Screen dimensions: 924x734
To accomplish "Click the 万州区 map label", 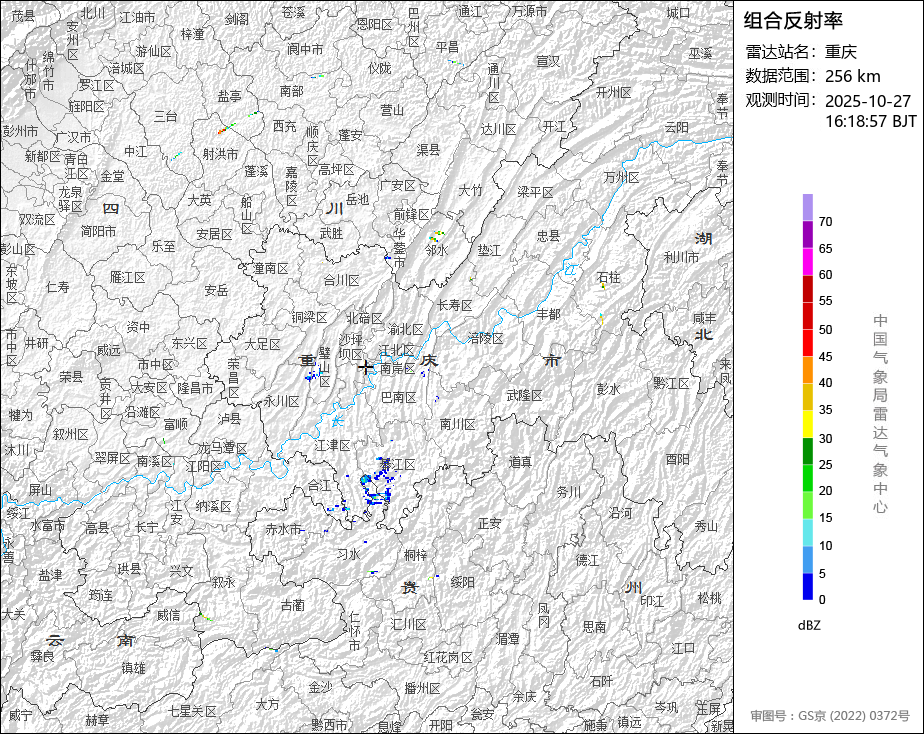I will pyautogui.click(x=621, y=177).
